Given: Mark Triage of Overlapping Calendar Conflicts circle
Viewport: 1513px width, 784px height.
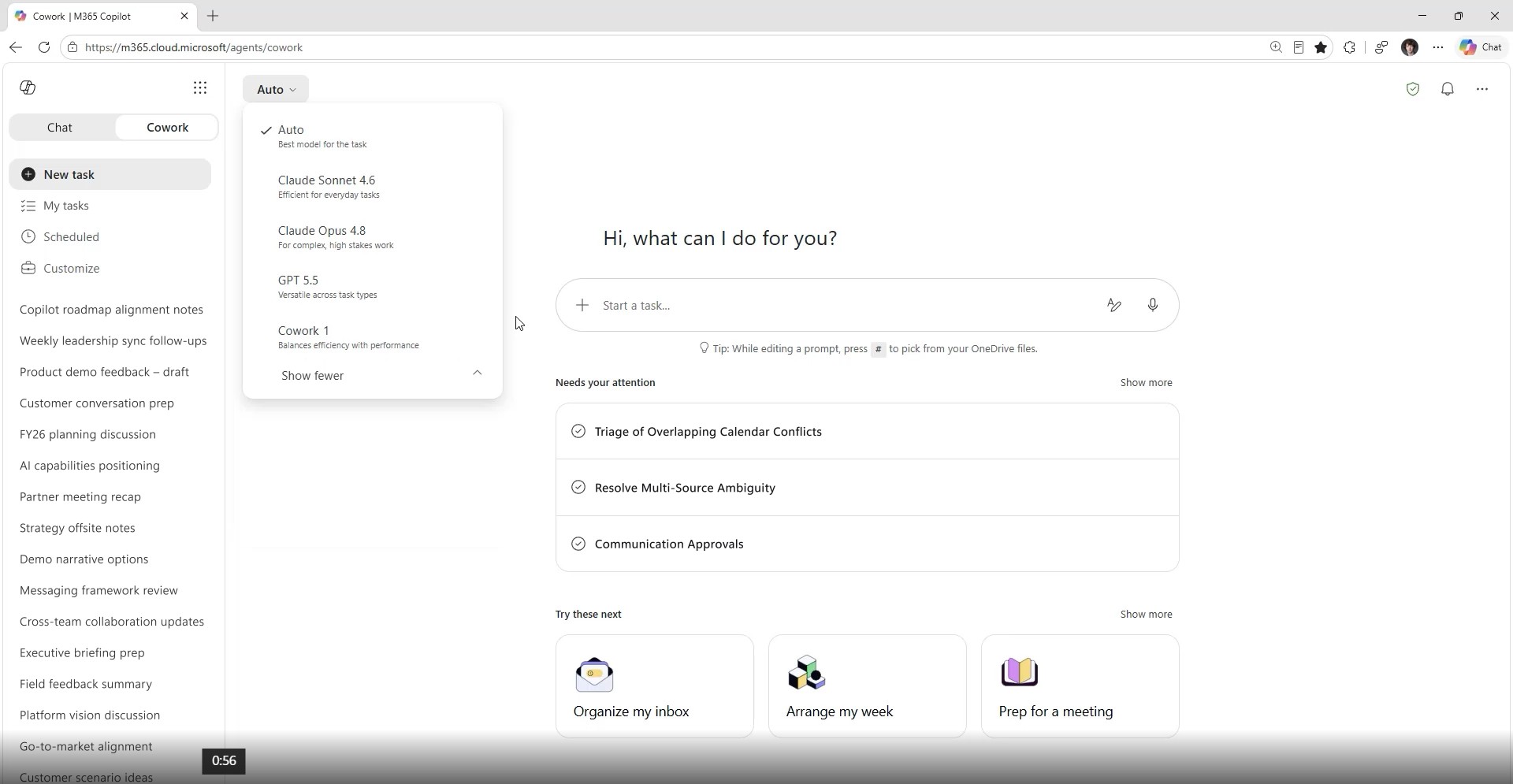Looking at the screenshot, I should [x=578, y=431].
